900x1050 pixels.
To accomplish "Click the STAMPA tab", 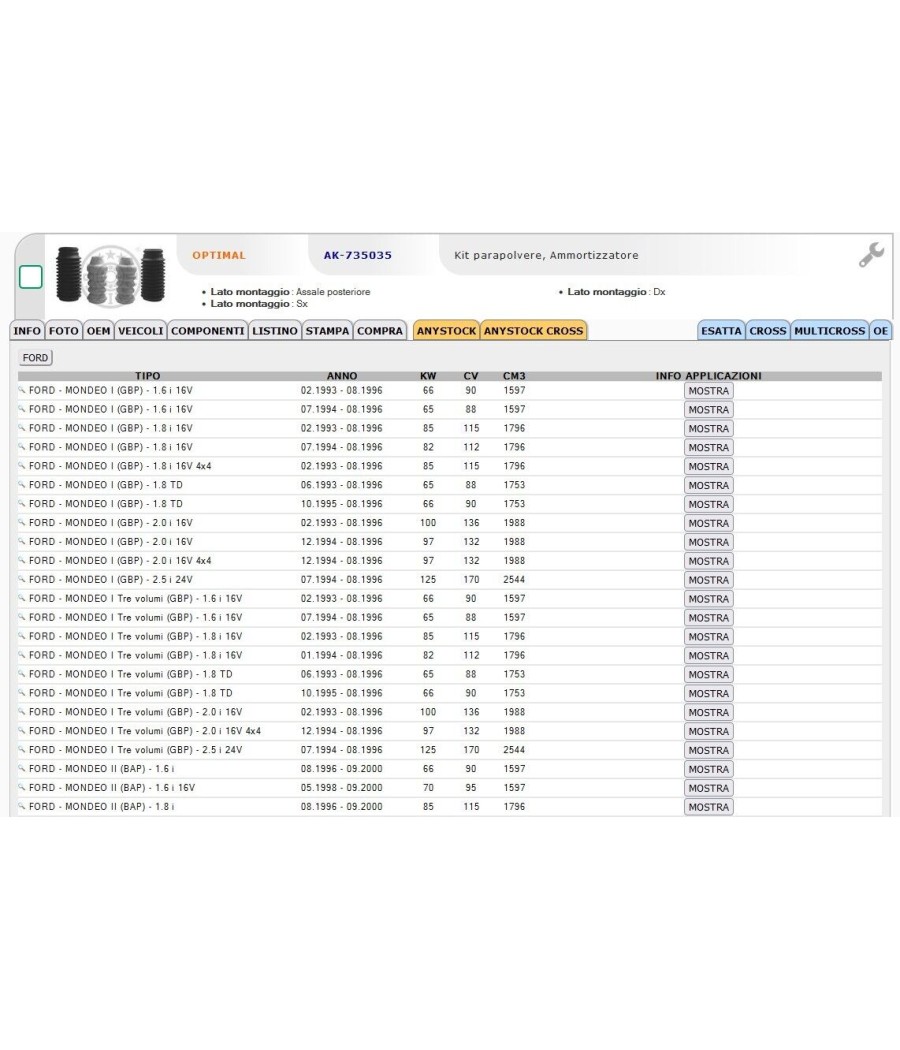I will click(327, 331).
